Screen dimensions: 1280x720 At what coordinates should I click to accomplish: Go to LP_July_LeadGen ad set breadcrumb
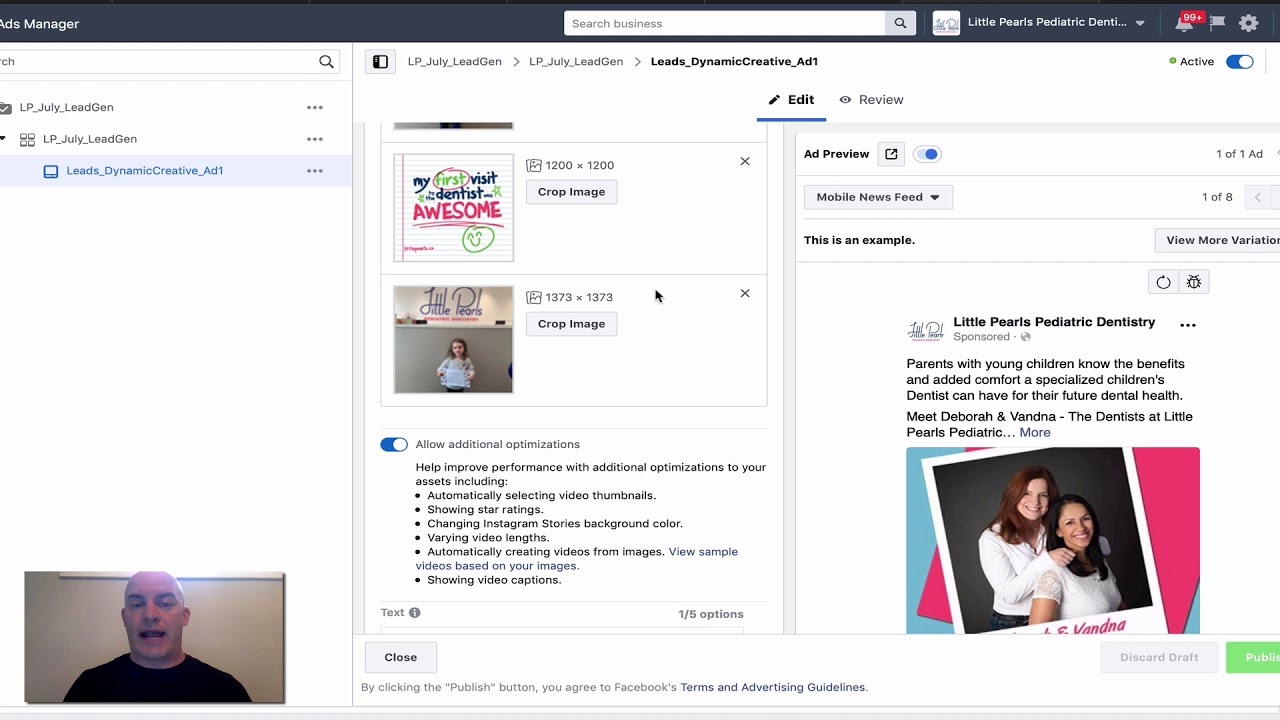coord(576,62)
